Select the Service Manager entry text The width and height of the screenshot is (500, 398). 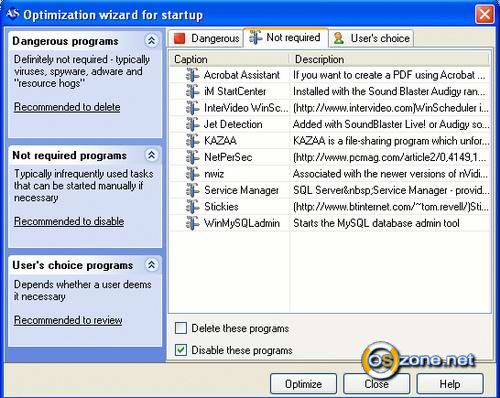(x=241, y=190)
